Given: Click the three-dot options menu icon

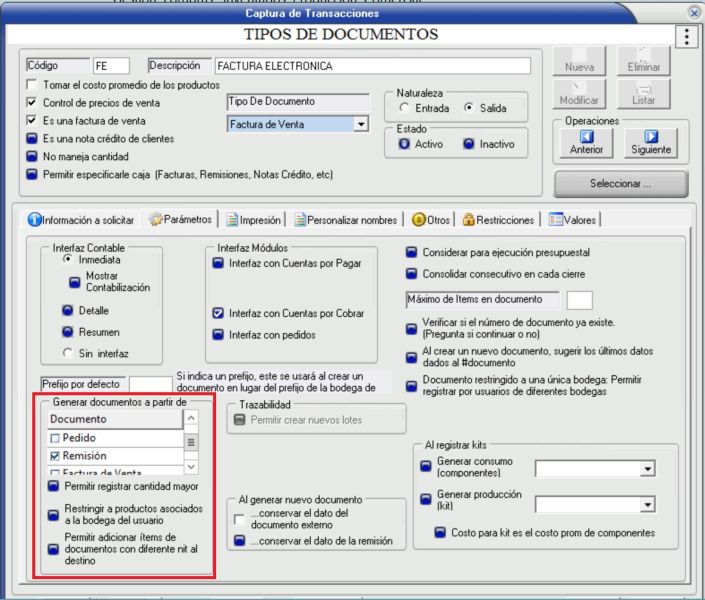Looking at the screenshot, I should (x=686, y=37).
